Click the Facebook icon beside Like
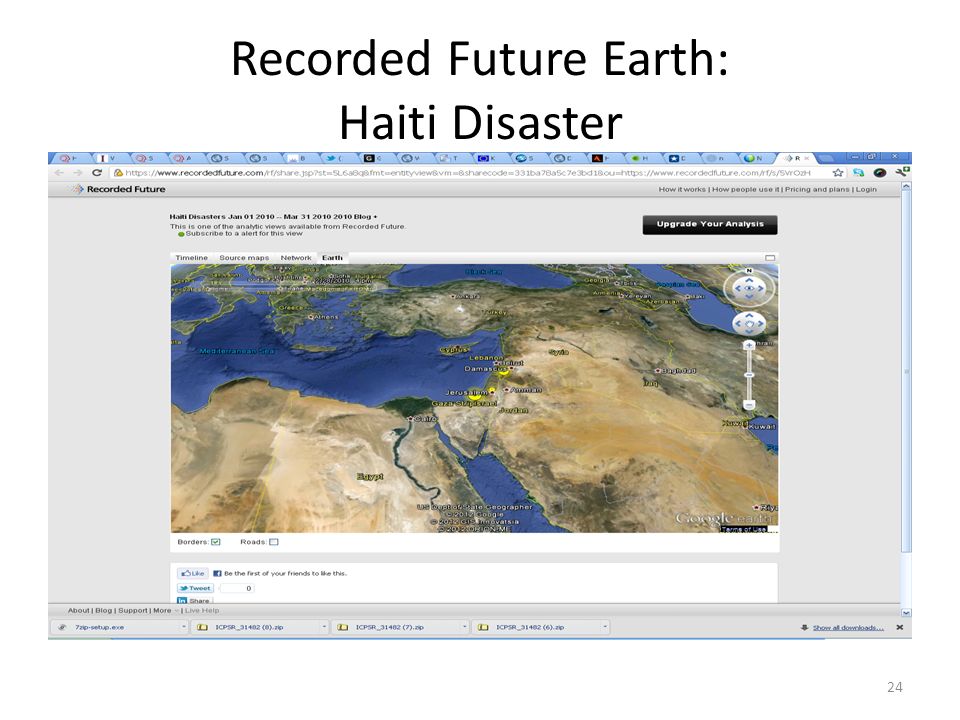The width and height of the screenshot is (960, 720). click(x=217, y=574)
